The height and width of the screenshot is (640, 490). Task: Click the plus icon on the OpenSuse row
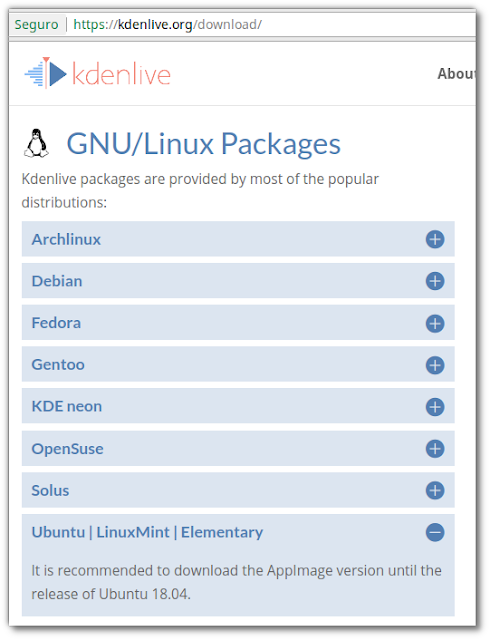tap(435, 449)
